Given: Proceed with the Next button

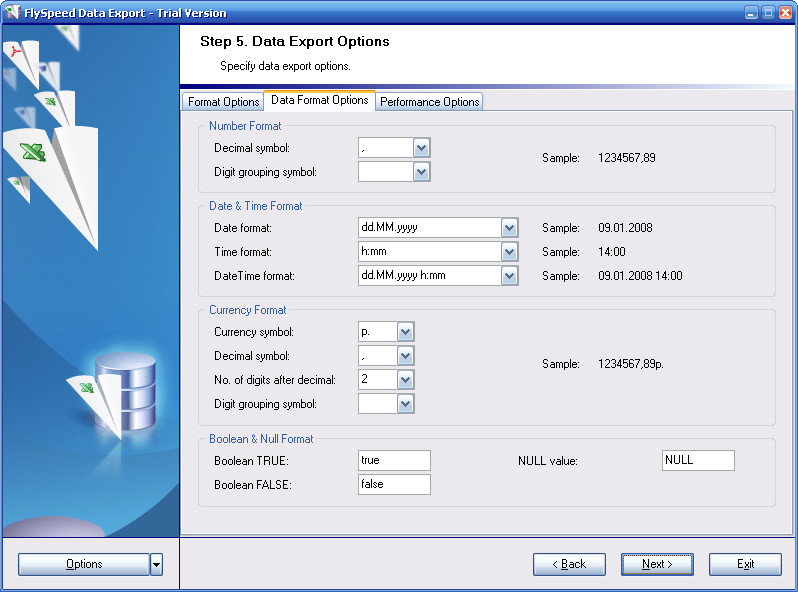Looking at the screenshot, I should coord(657,564).
